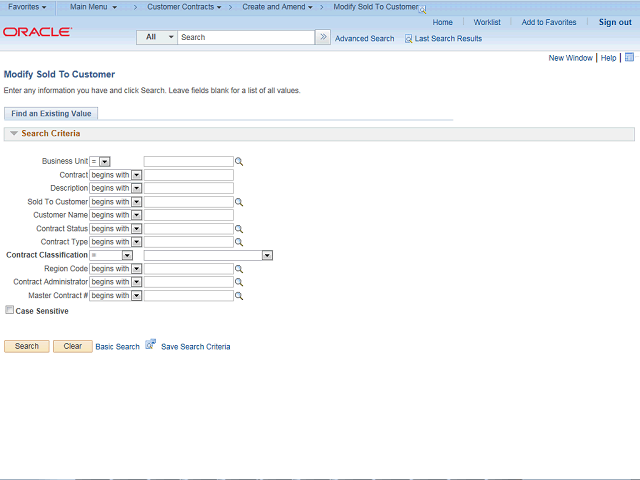This screenshot has width=640, height=480.
Task: Open lookup icon for Contract Type
Action: [239, 242]
